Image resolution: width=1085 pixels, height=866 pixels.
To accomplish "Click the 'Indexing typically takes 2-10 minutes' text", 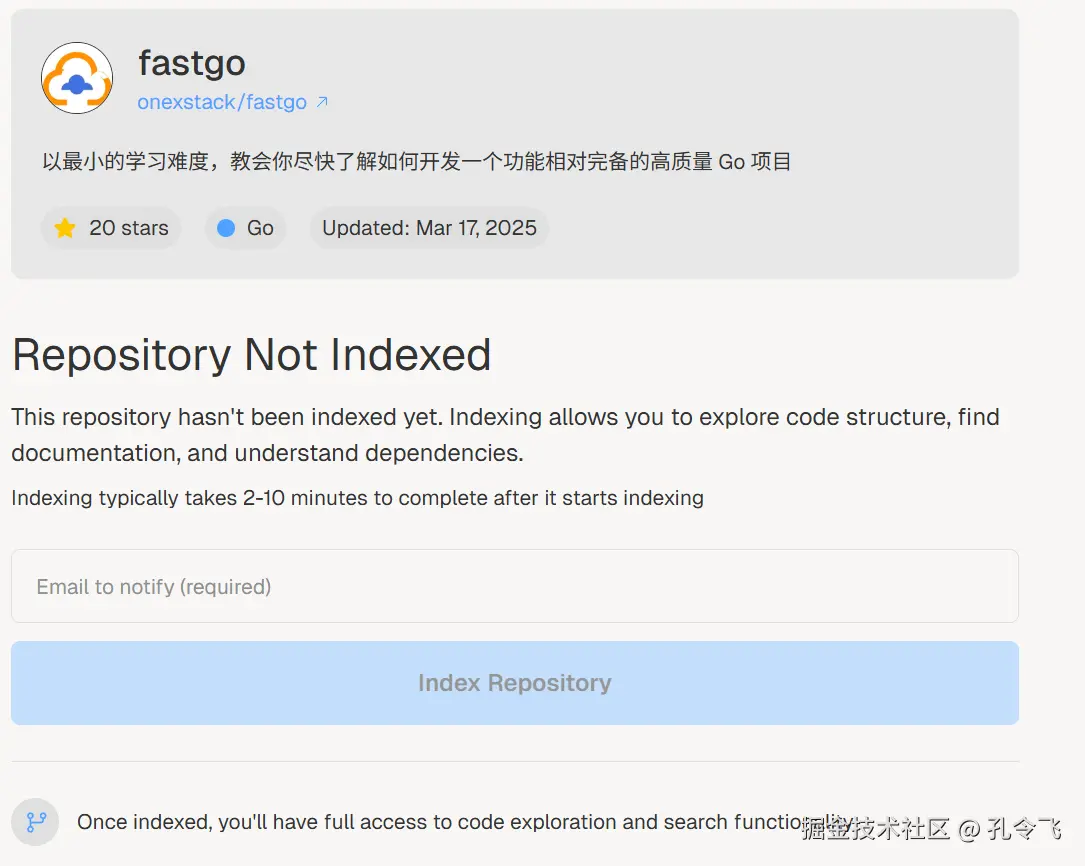I will point(357,498).
